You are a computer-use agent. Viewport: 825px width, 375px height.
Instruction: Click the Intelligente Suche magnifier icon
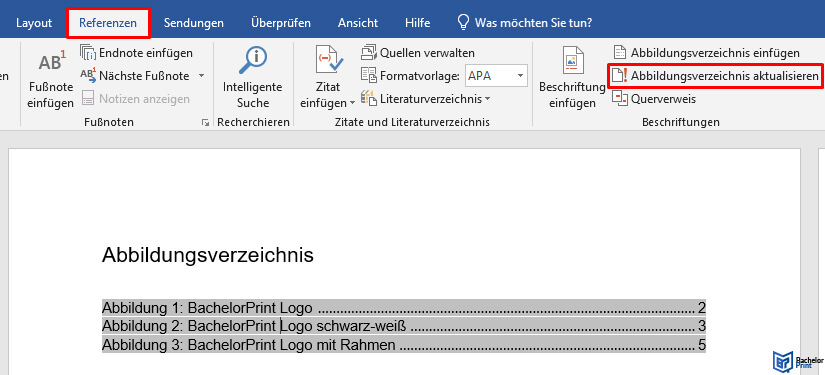[x=254, y=60]
